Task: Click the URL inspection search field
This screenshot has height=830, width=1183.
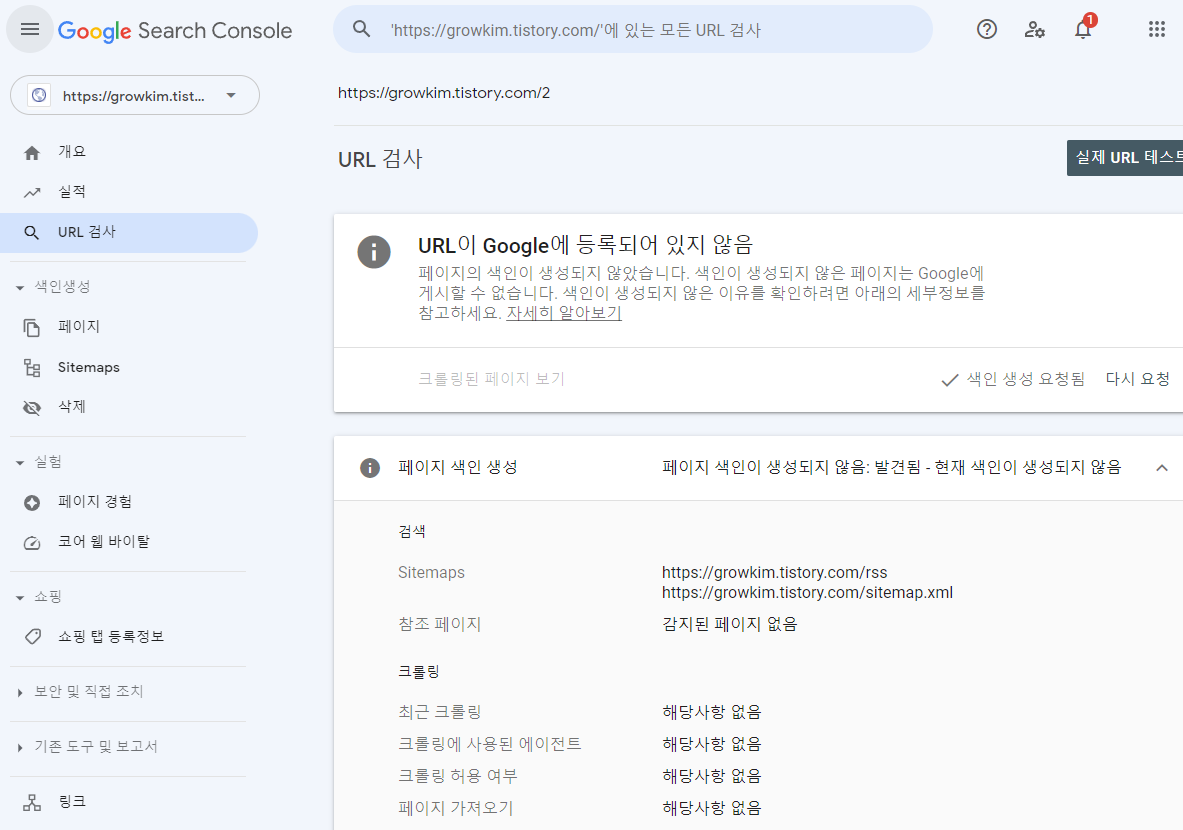Action: pyautogui.click(x=633, y=29)
